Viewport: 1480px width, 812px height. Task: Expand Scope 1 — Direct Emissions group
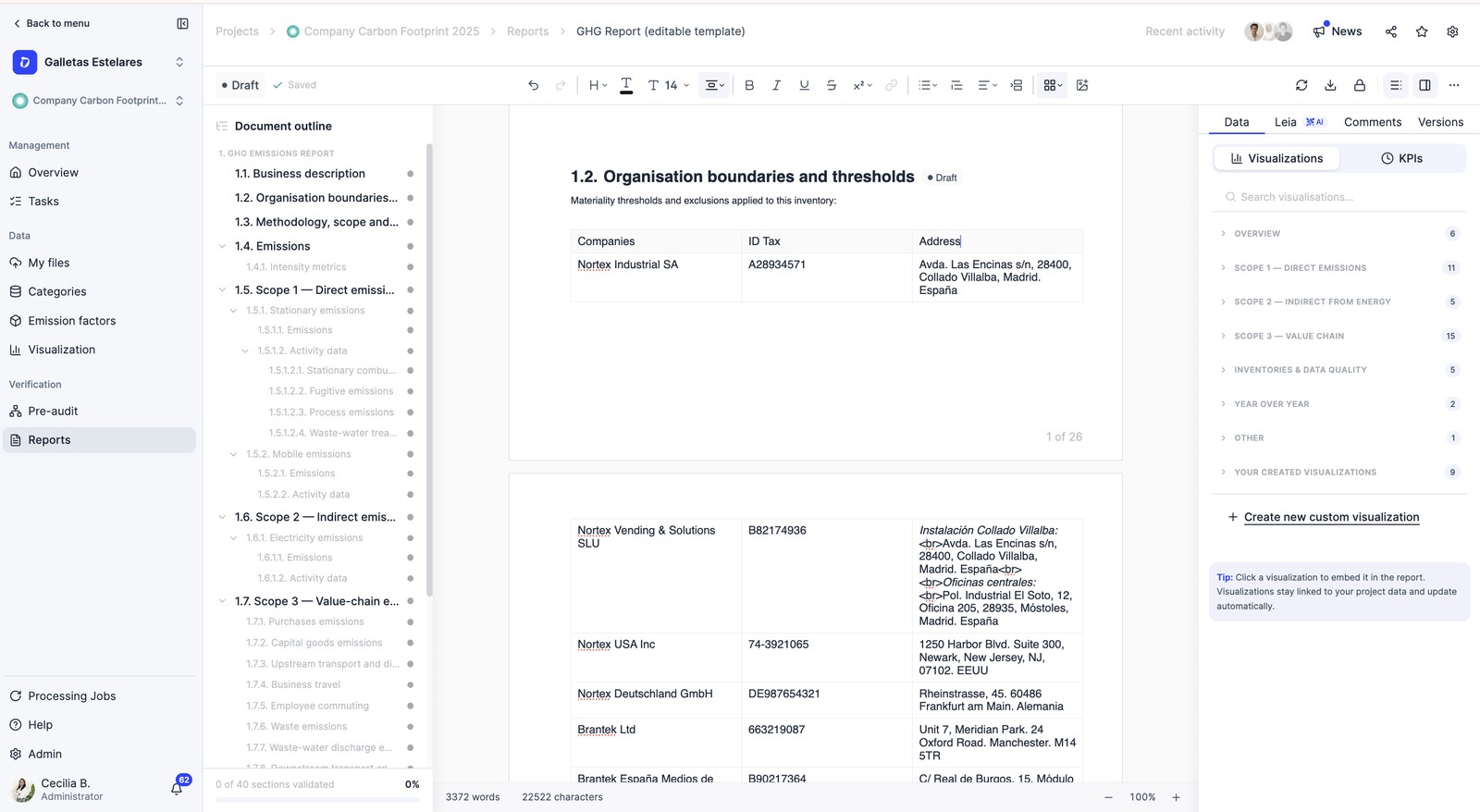(x=1339, y=268)
